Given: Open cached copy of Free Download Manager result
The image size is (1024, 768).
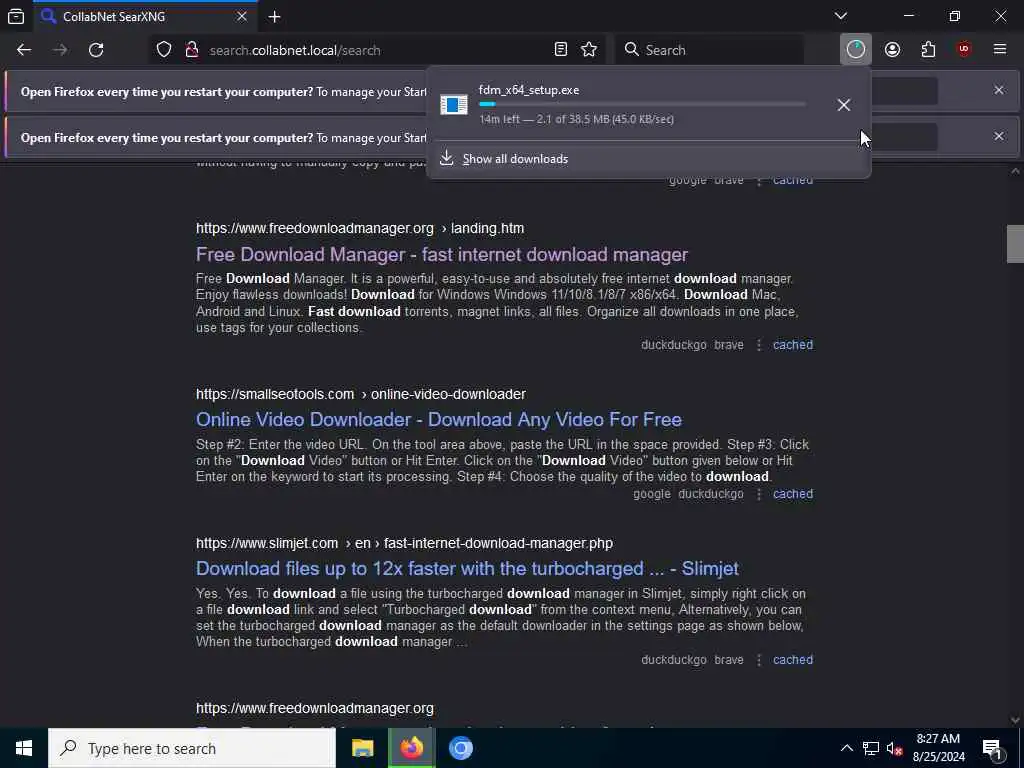Looking at the screenshot, I should [x=793, y=345].
